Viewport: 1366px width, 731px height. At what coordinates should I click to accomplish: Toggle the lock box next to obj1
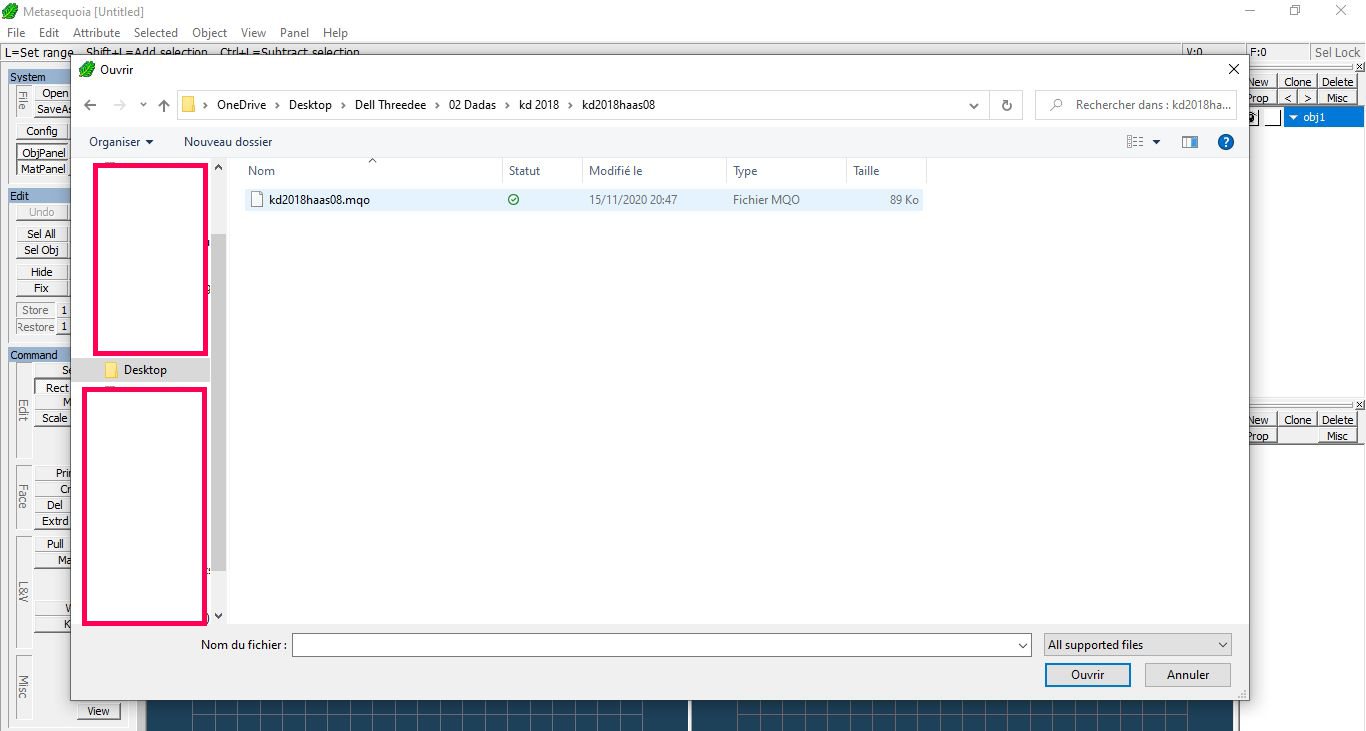click(1272, 117)
